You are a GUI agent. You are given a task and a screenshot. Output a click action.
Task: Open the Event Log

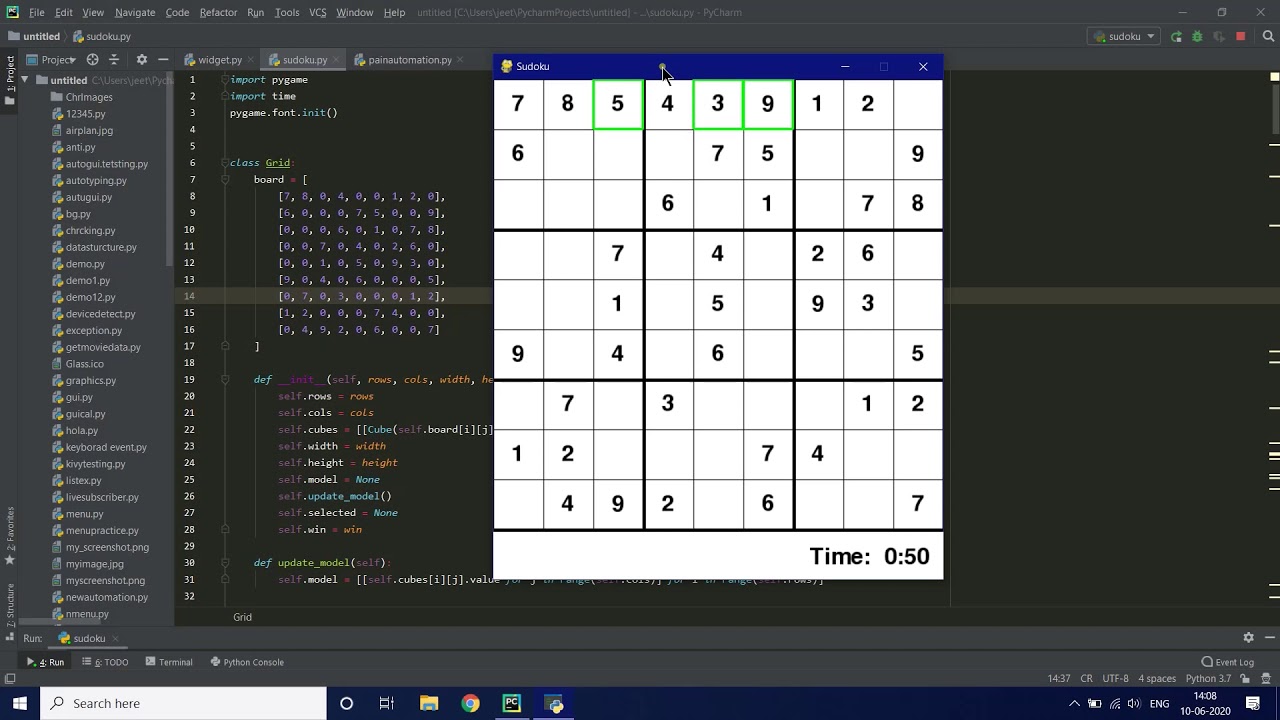[1227, 662]
